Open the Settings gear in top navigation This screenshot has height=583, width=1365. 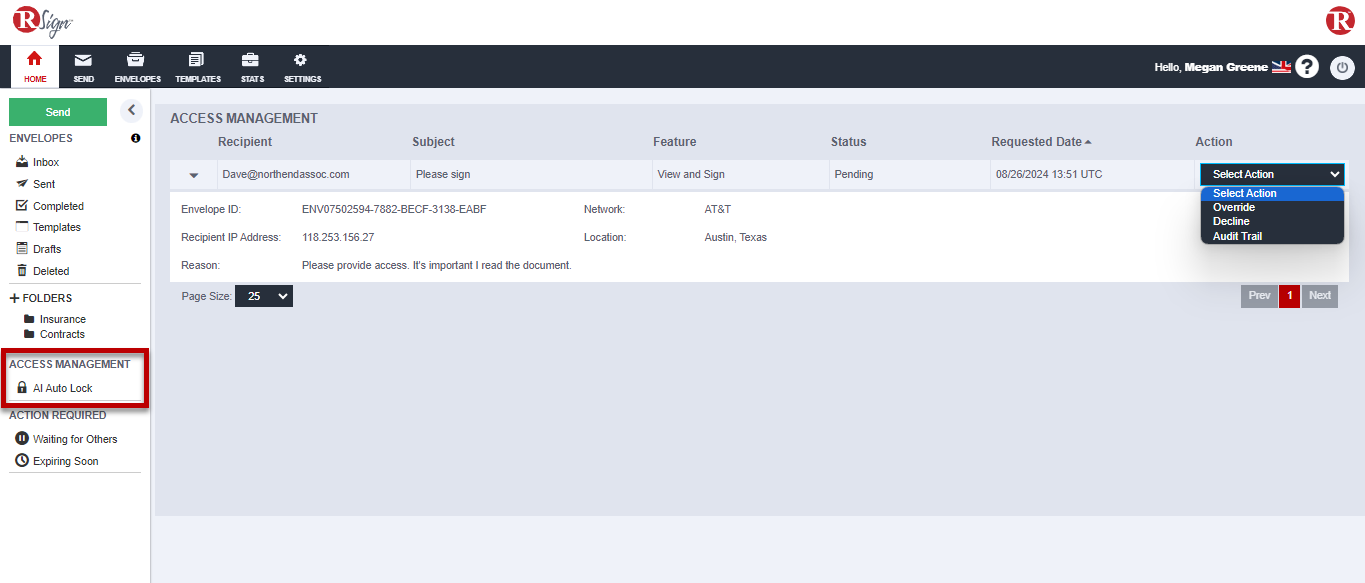tap(301, 66)
